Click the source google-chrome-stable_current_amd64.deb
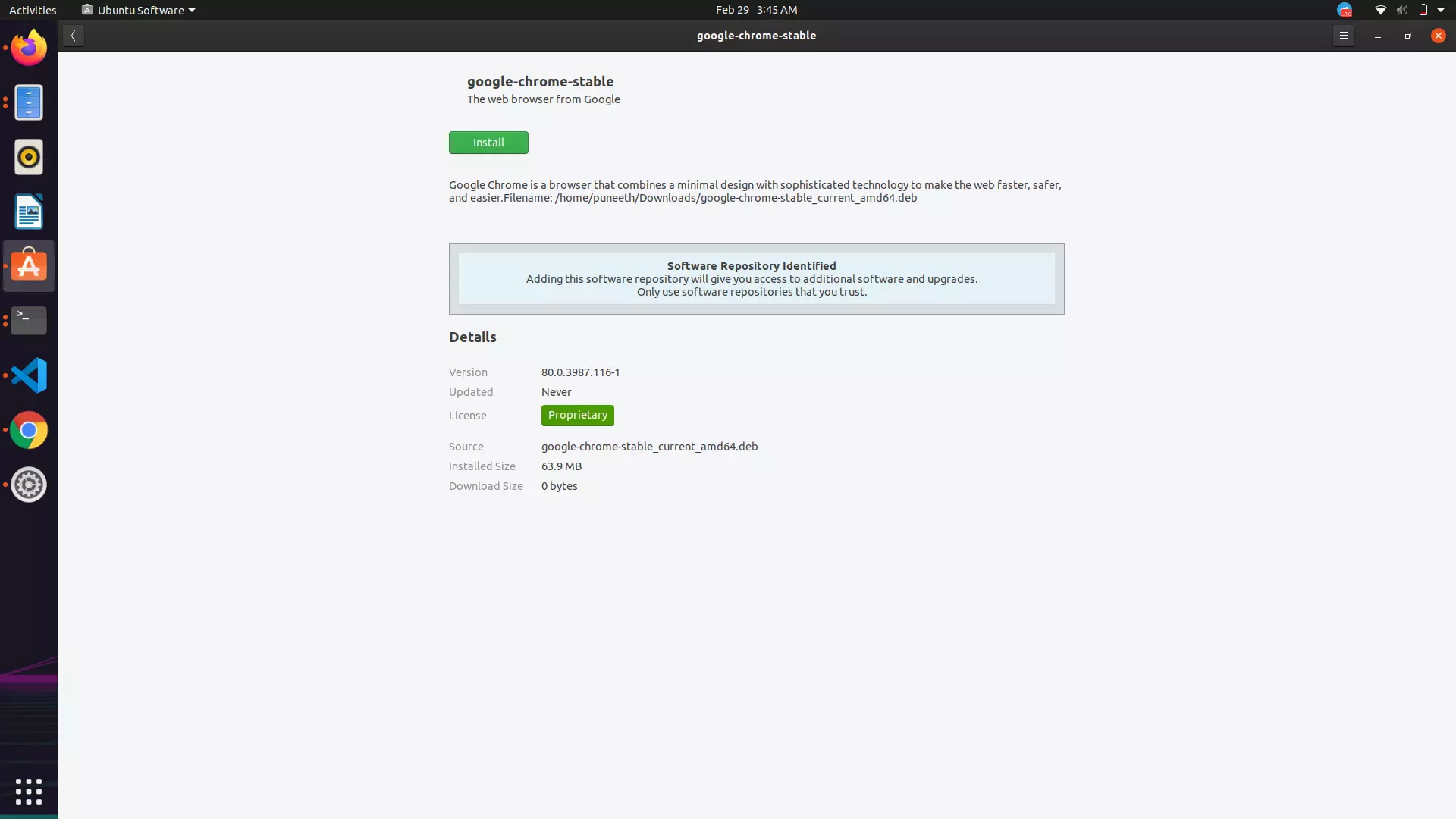 click(649, 447)
